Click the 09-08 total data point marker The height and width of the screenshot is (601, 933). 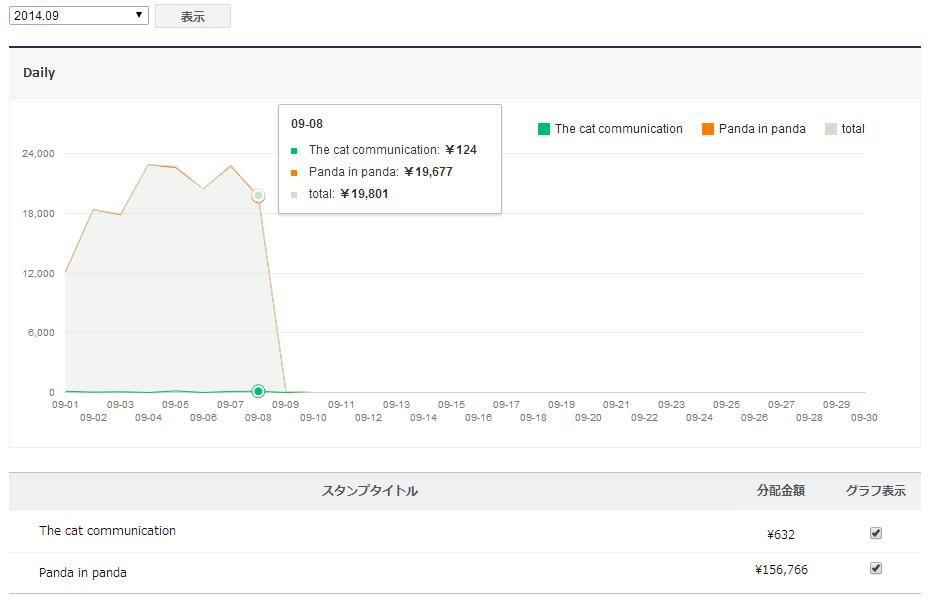tap(258, 196)
